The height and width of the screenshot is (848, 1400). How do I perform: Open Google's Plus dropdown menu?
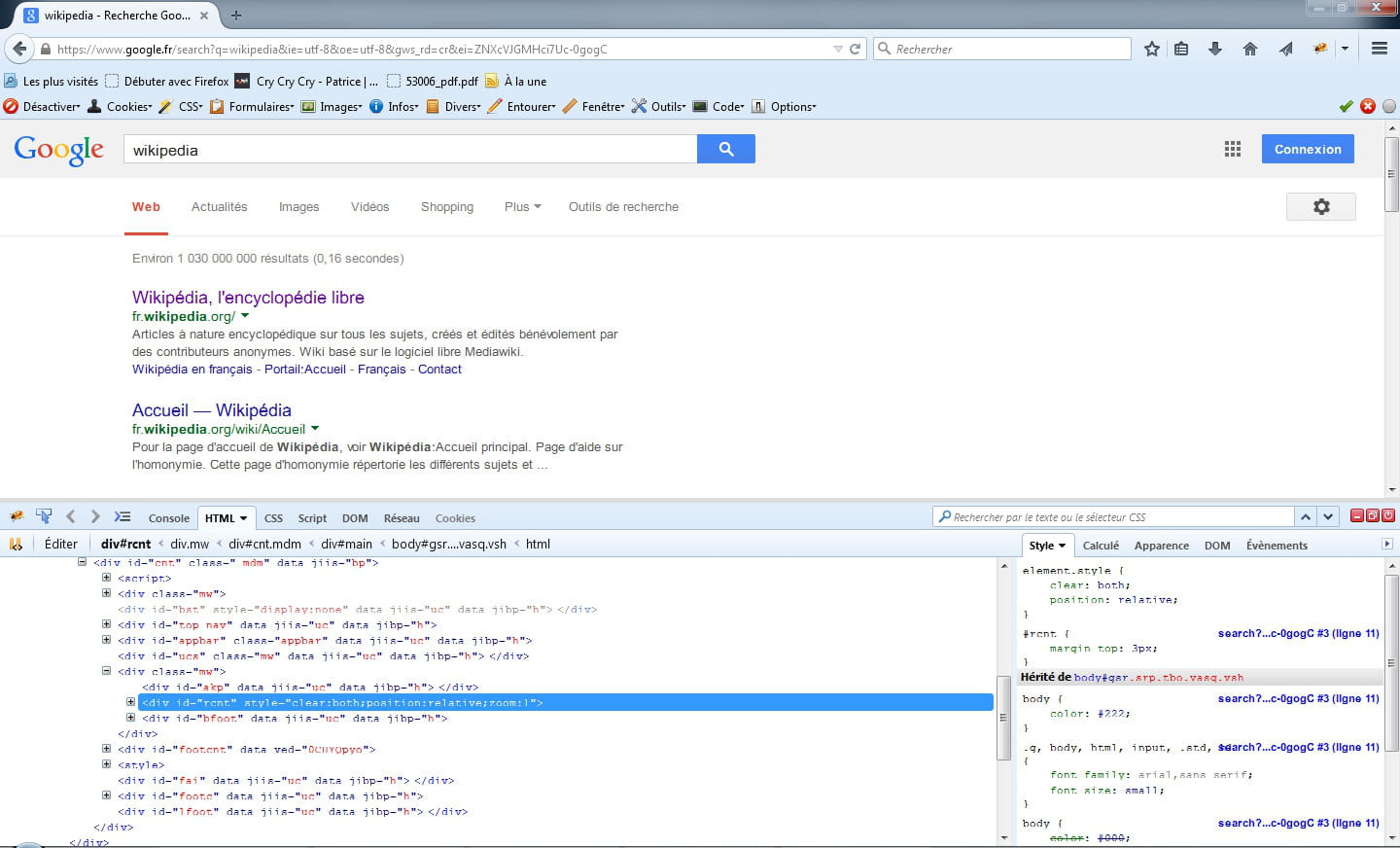click(x=523, y=207)
